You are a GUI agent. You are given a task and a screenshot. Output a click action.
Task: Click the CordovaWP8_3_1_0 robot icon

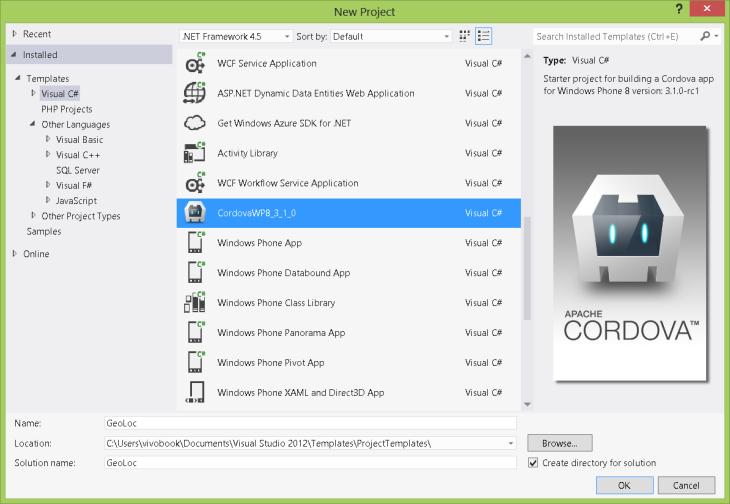[x=195, y=213]
